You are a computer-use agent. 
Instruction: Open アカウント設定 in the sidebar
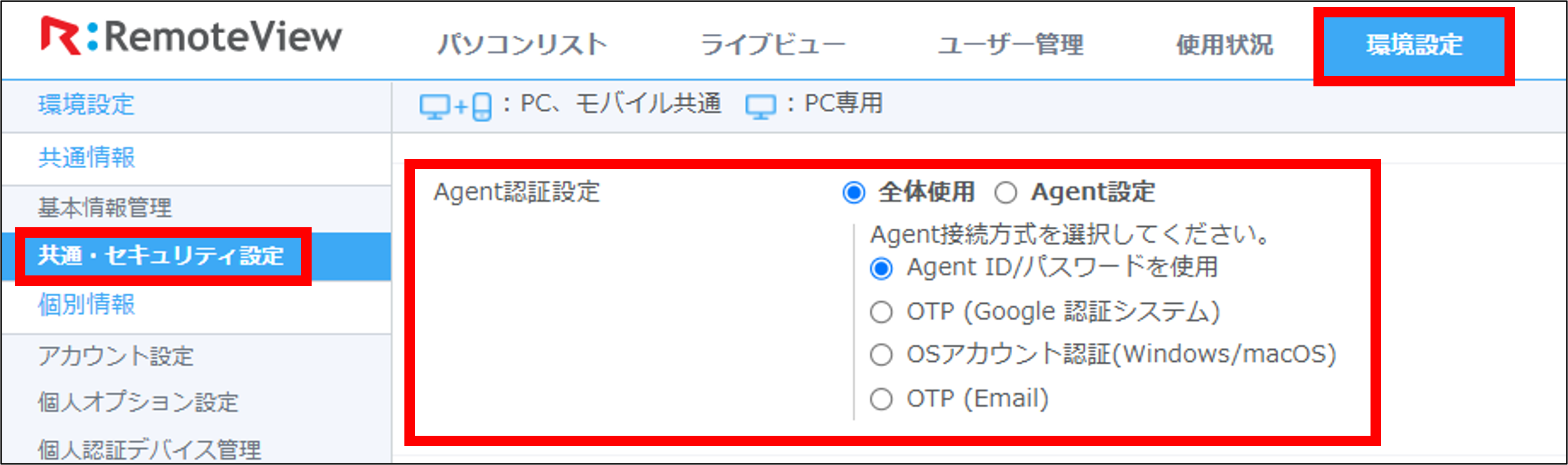[116, 355]
